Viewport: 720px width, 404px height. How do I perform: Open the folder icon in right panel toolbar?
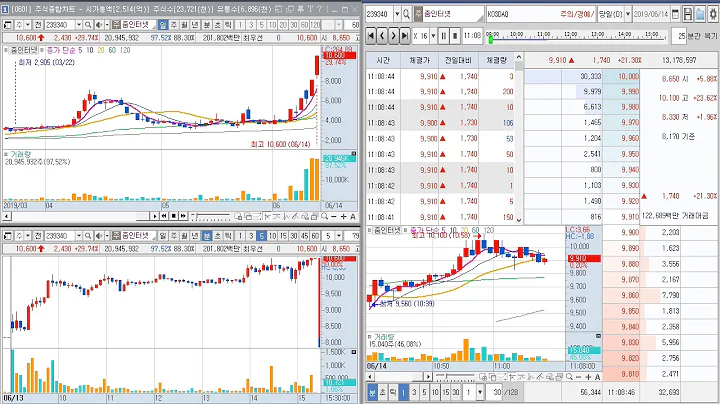click(700, 14)
